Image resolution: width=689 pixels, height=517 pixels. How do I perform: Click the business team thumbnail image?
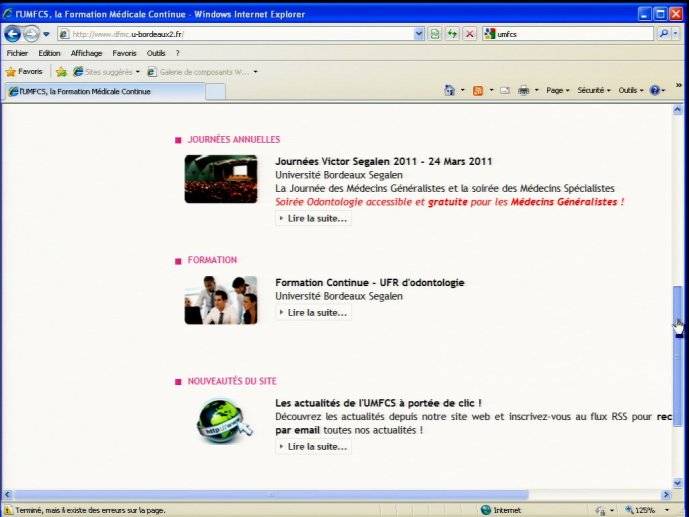click(x=221, y=300)
